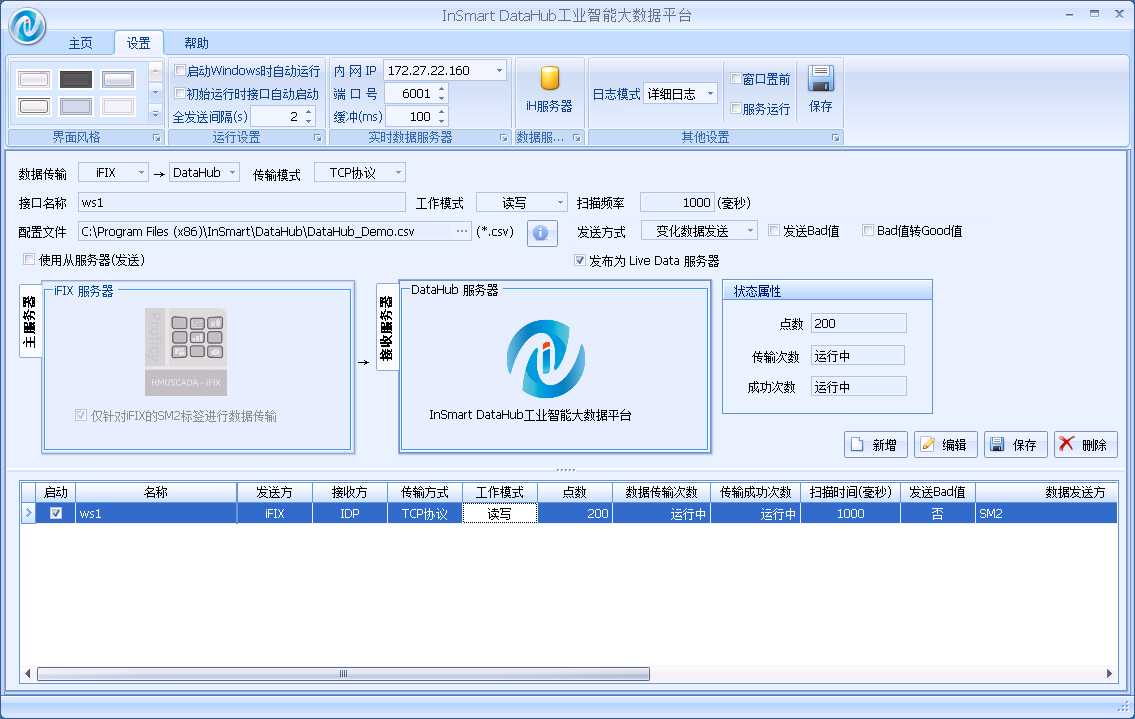Open the 传输模式 TCP协议 dropdown
The width and height of the screenshot is (1135, 719).
(x=398, y=172)
